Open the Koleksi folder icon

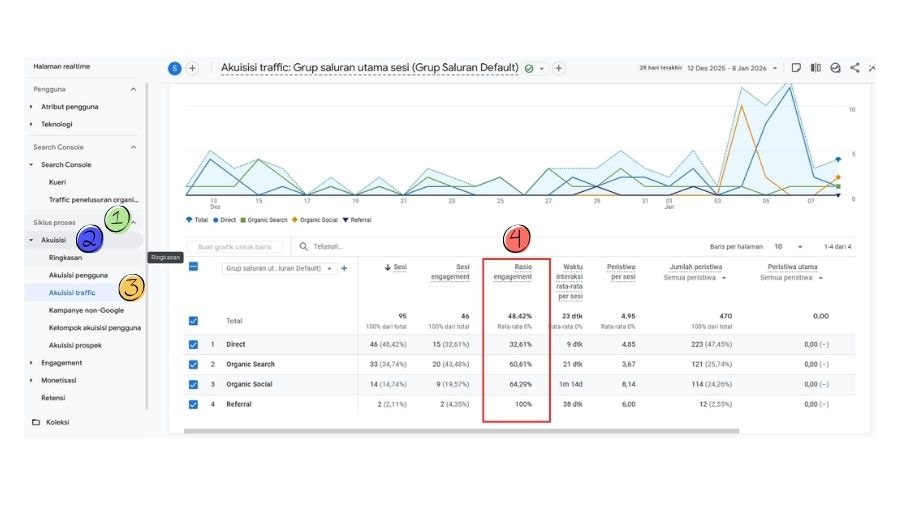(36, 422)
